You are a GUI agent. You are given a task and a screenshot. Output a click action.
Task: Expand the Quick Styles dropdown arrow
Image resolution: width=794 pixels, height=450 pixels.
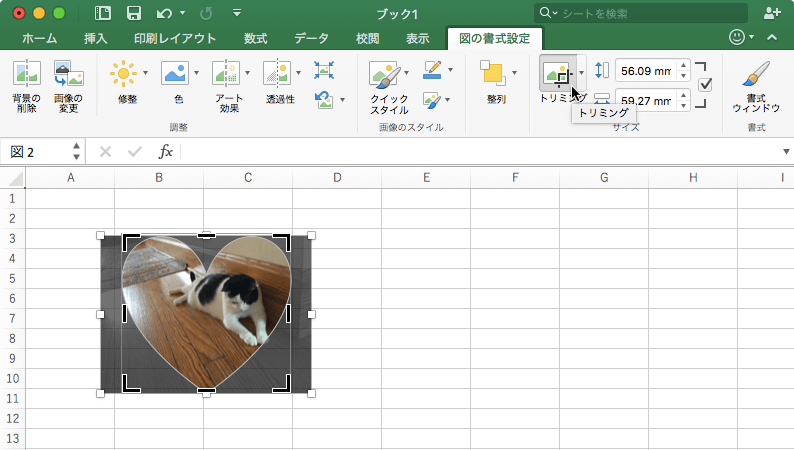(407, 73)
